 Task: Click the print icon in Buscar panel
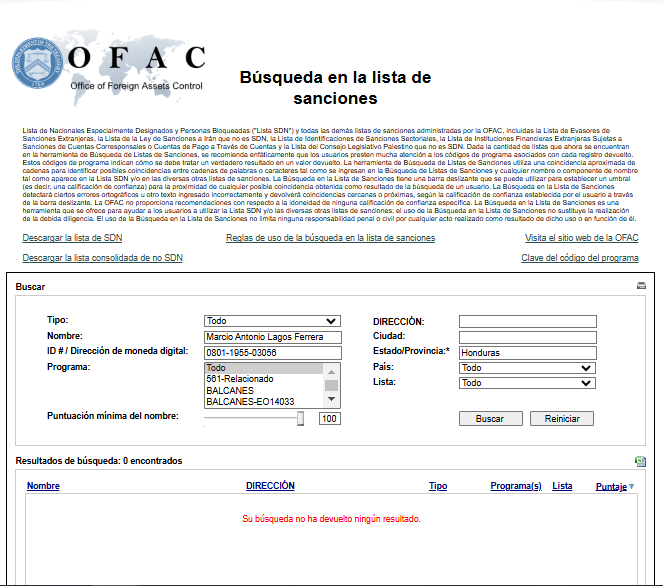(x=641, y=286)
